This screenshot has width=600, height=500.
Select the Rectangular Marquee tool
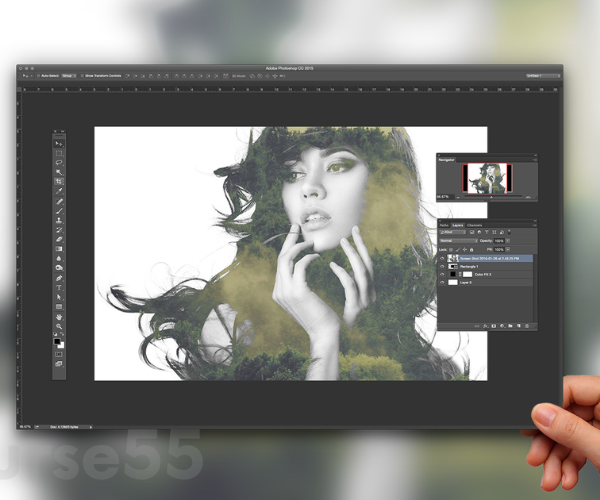click(x=59, y=153)
